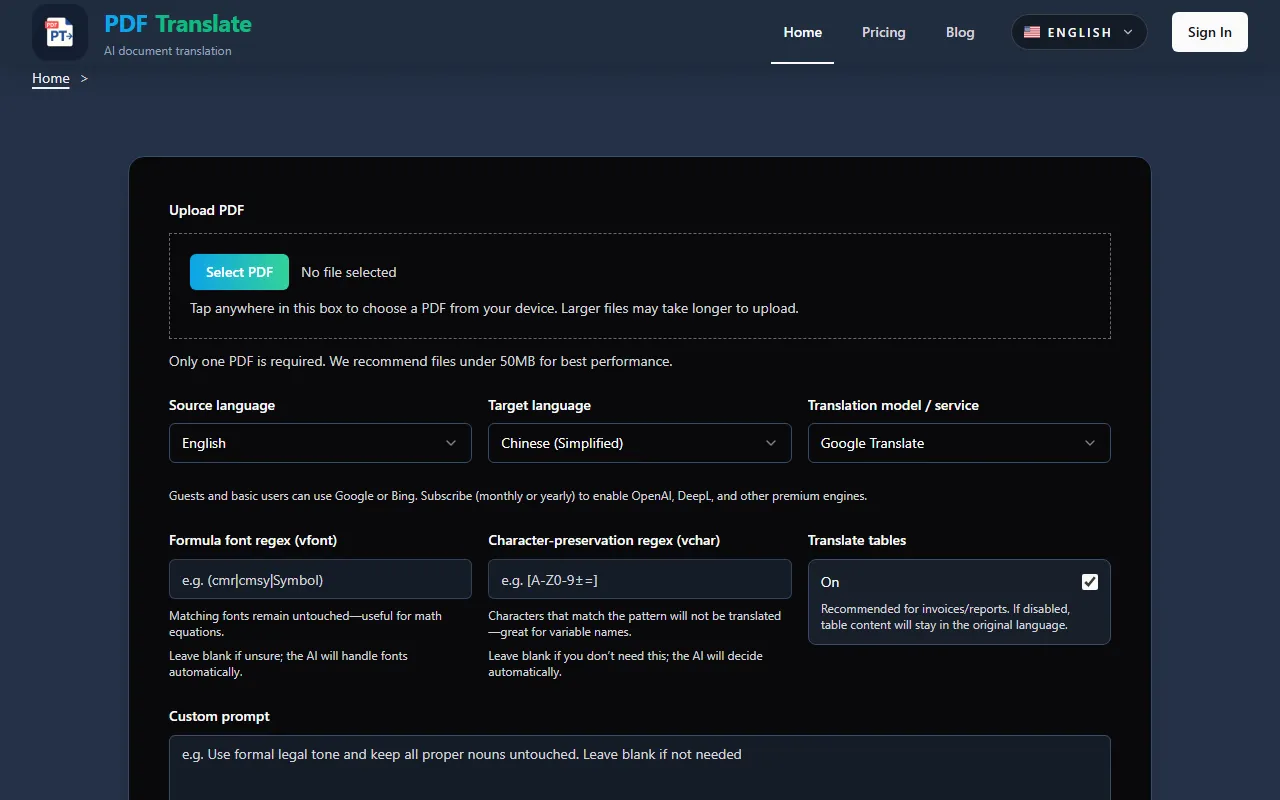Image resolution: width=1280 pixels, height=800 pixels.
Task: Focus the Character-preservation regex field
Action: pos(639,579)
